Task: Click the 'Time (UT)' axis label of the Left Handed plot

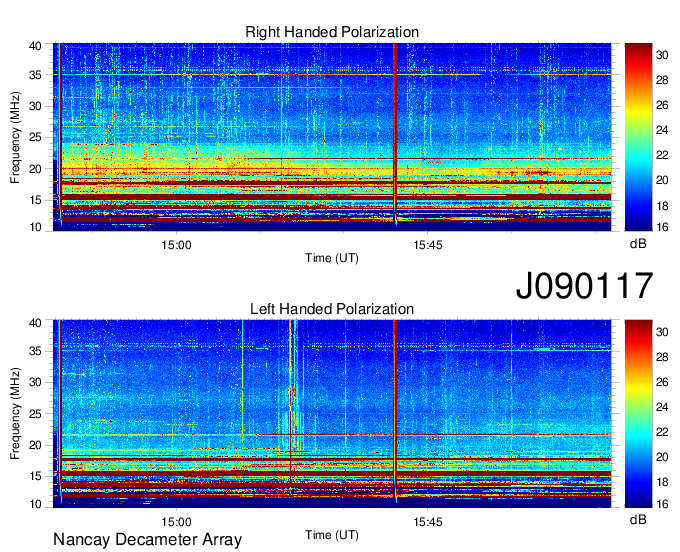Action: pyautogui.click(x=332, y=535)
